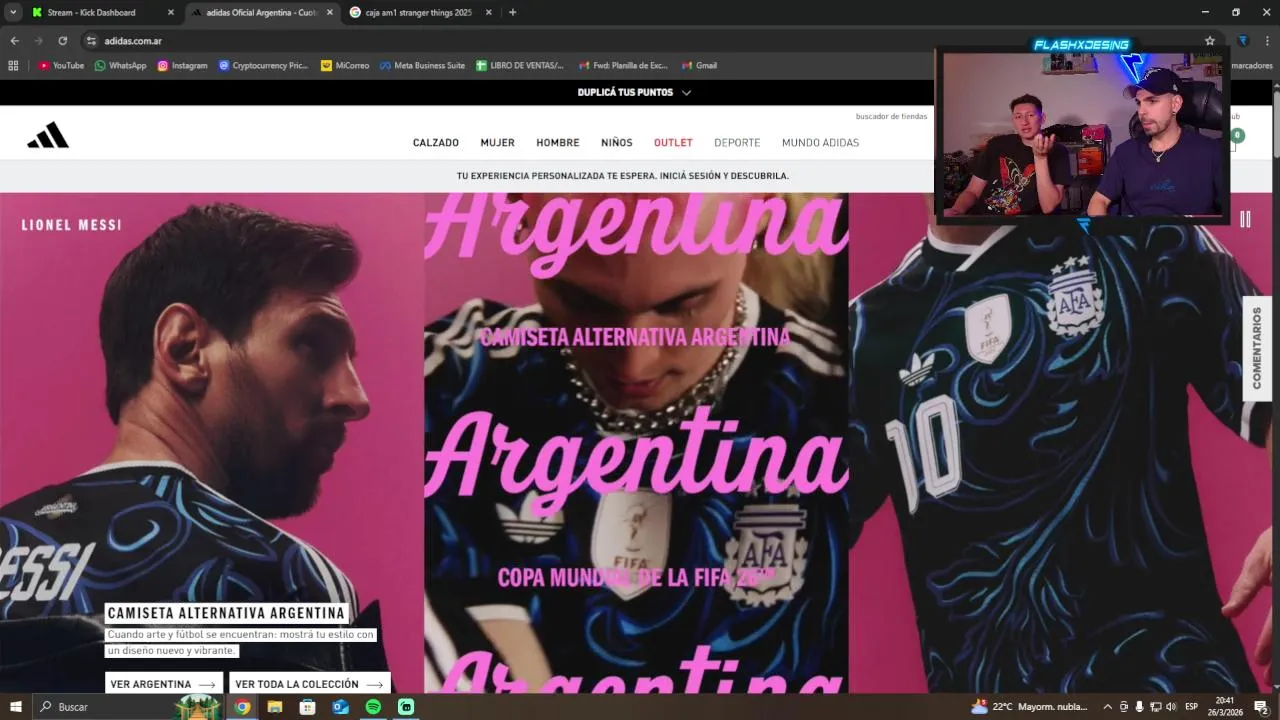Pause the hero carousel with pause icon

(x=1245, y=219)
